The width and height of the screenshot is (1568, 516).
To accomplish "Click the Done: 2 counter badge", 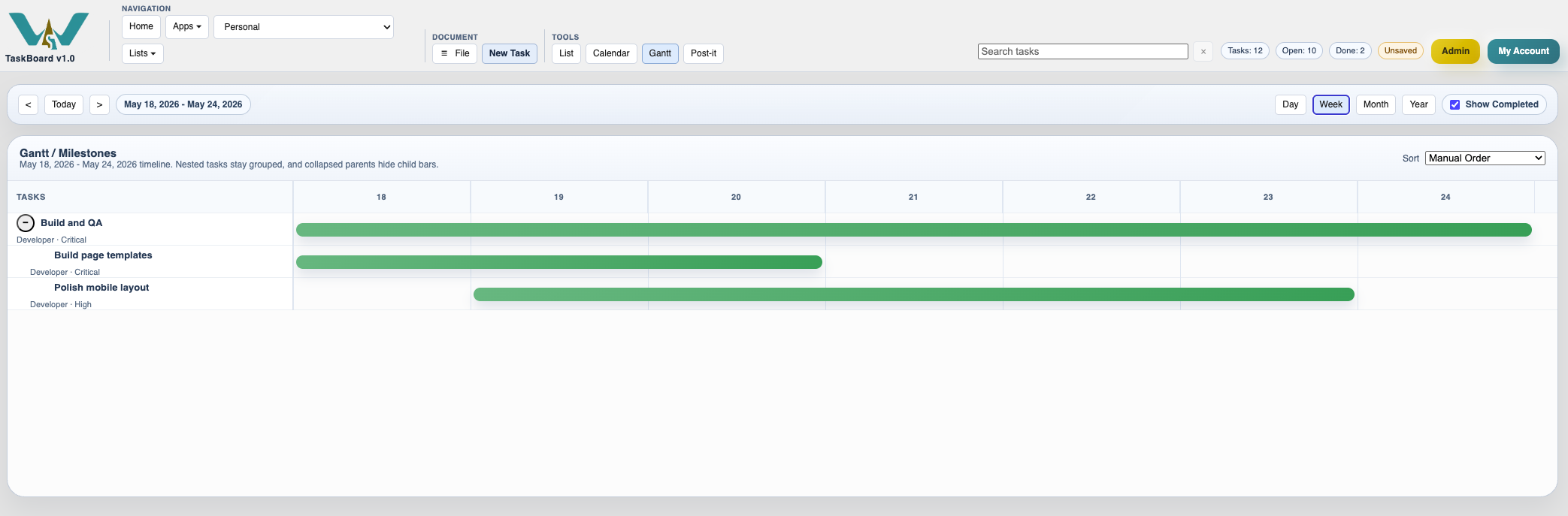I will pyautogui.click(x=1350, y=51).
